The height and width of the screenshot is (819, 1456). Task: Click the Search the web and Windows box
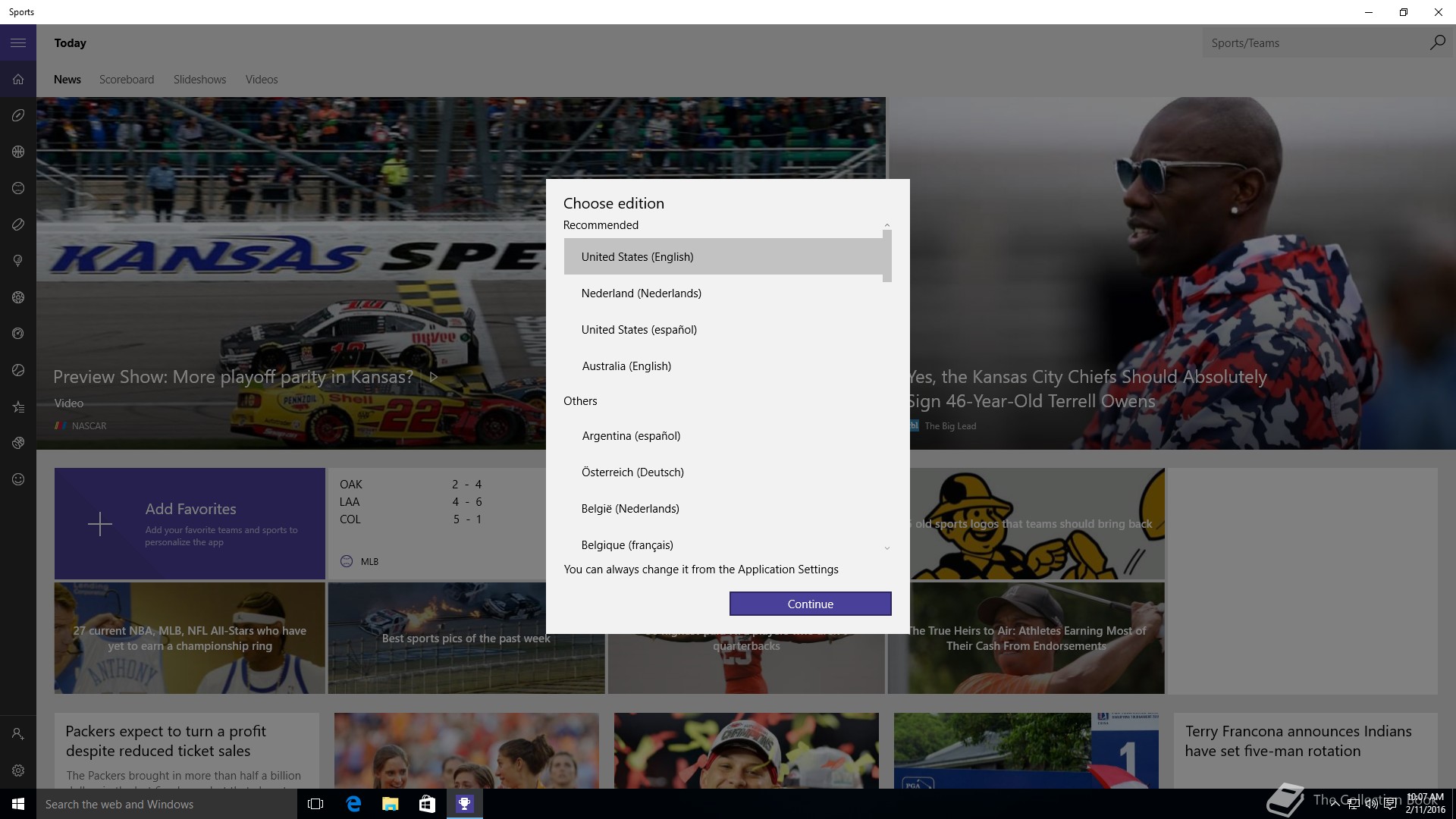[167, 804]
